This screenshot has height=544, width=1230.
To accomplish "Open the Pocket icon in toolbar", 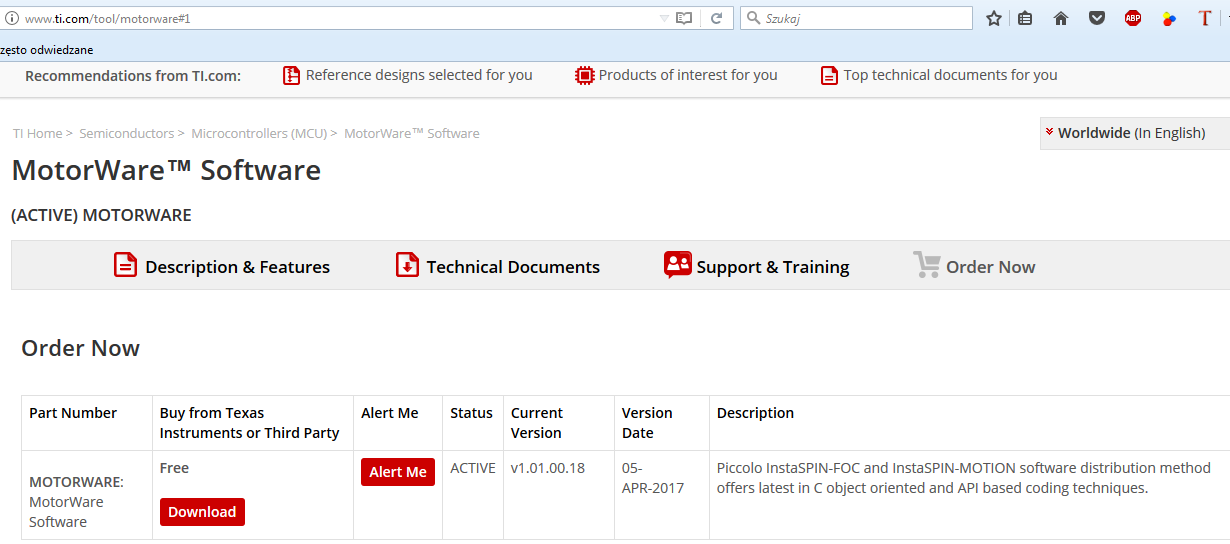I will click(x=1097, y=18).
